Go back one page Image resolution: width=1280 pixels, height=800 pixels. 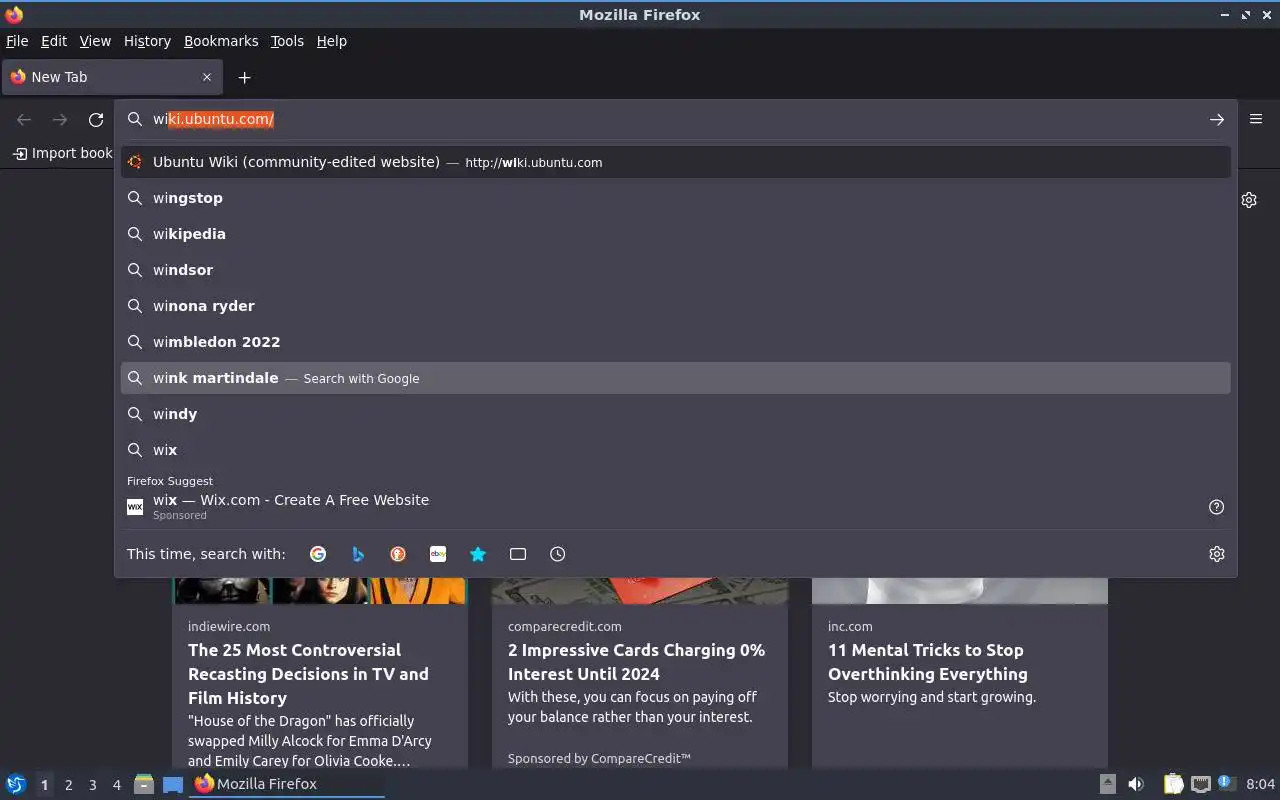click(24, 120)
